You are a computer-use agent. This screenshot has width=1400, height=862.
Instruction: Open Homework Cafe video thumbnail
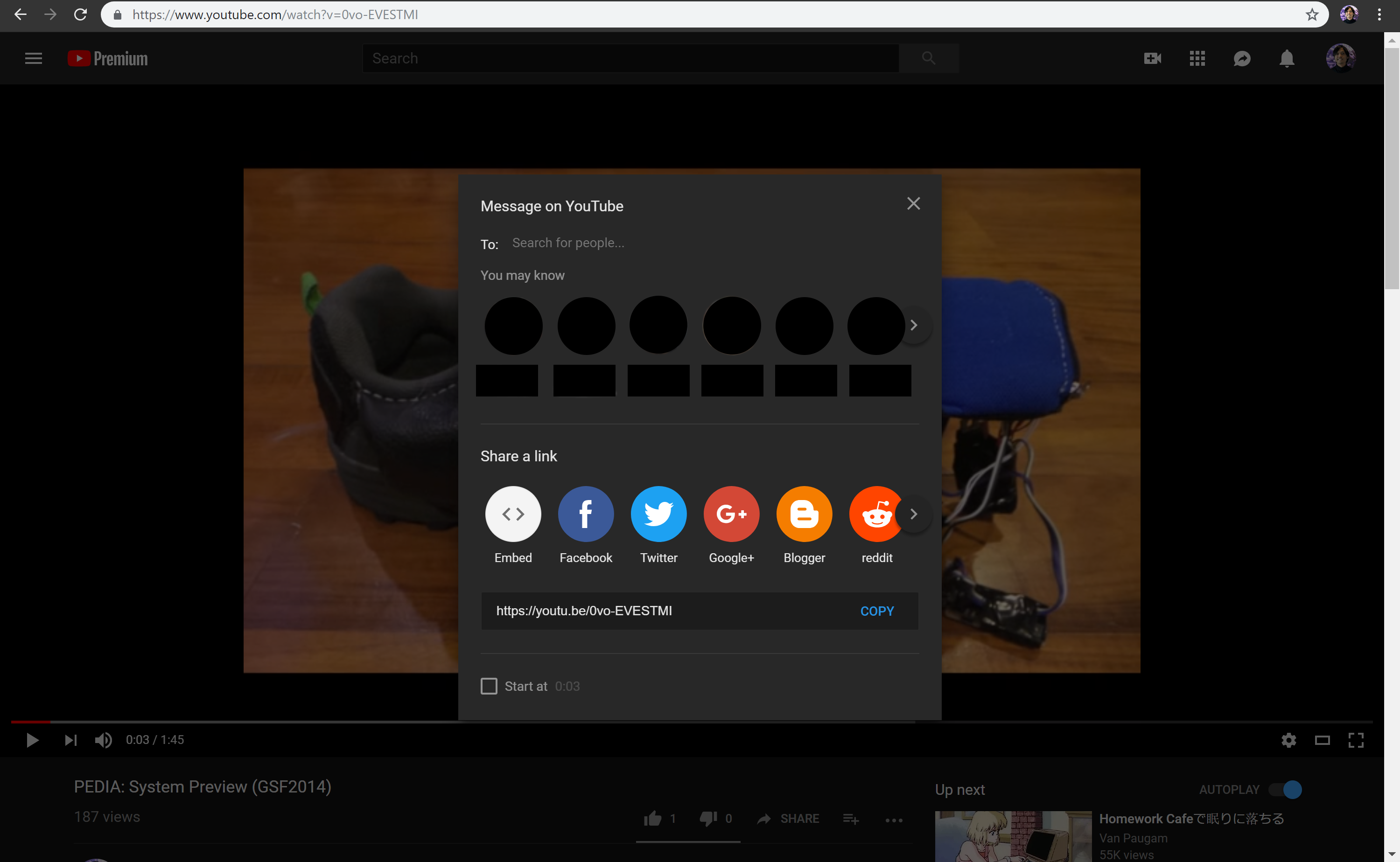click(x=1013, y=836)
